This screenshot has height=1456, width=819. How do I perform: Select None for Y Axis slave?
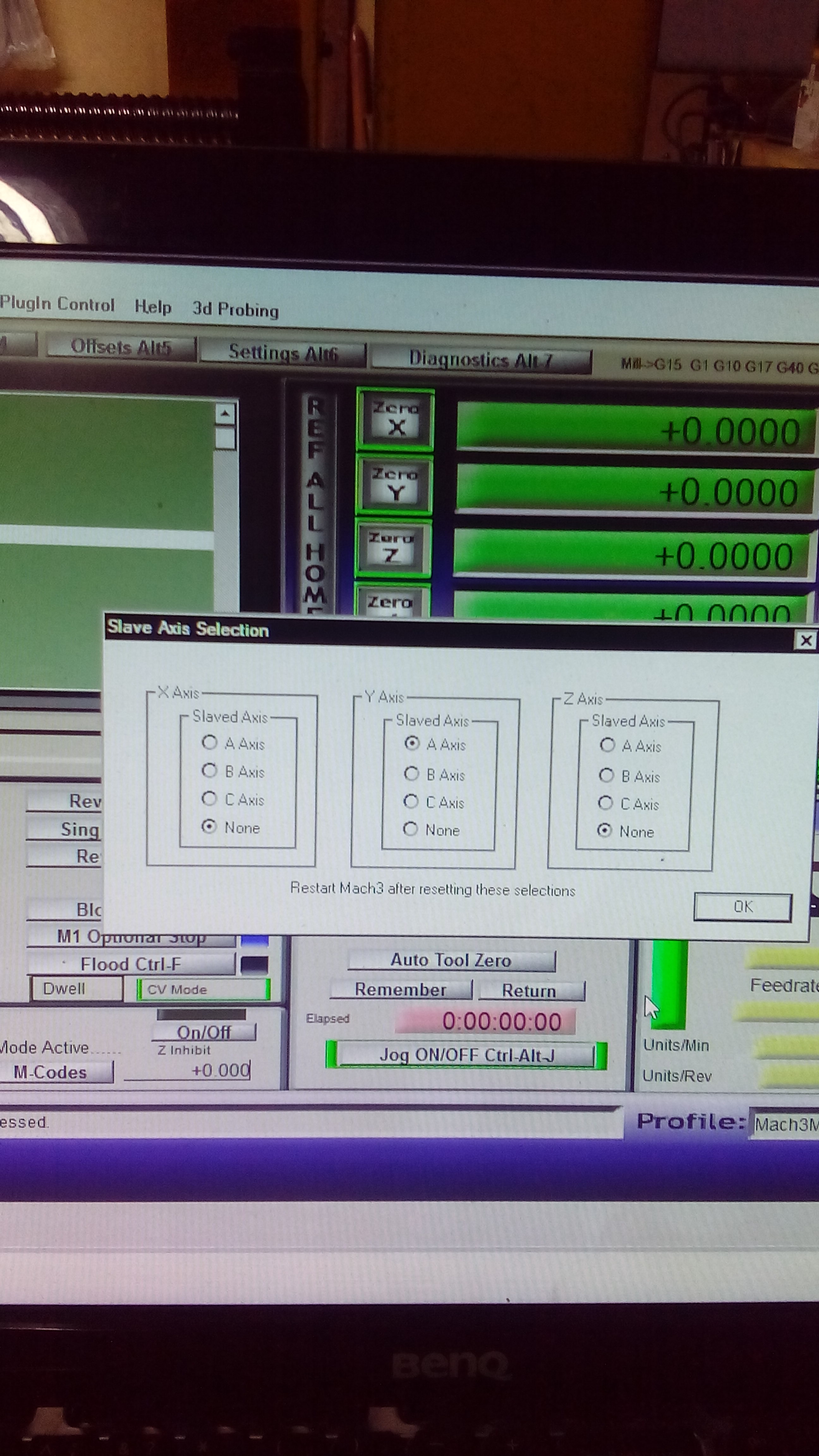coord(410,828)
